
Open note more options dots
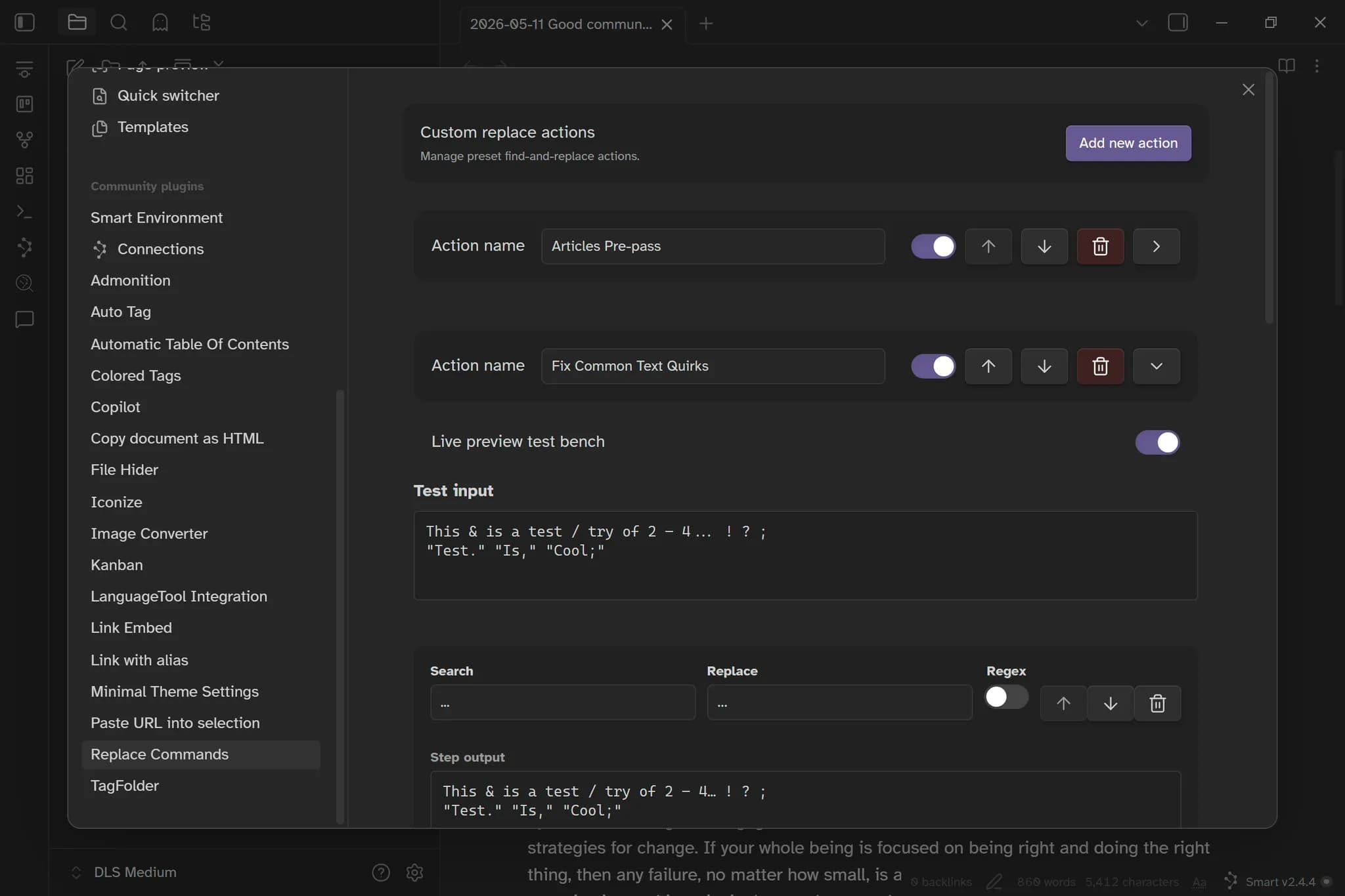click(1317, 66)
